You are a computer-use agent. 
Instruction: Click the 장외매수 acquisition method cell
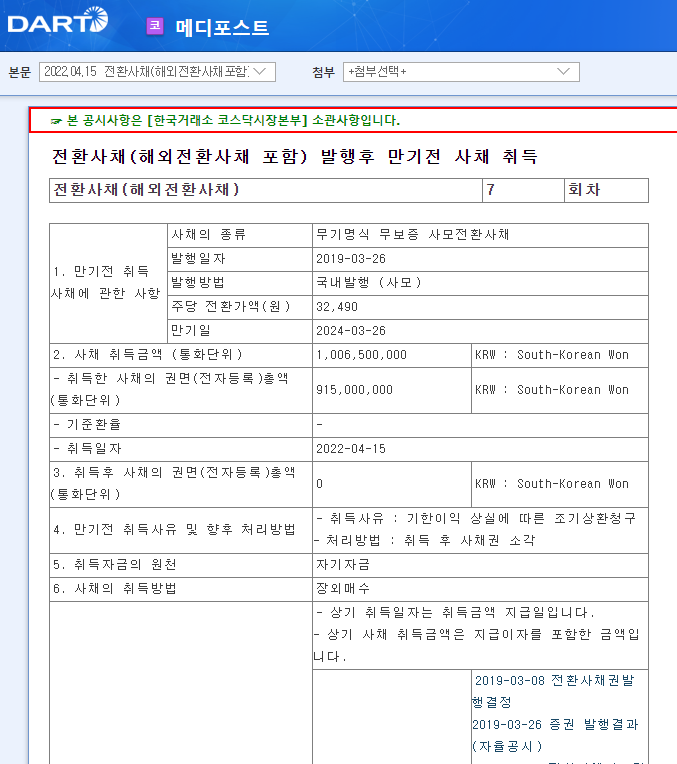480,589
